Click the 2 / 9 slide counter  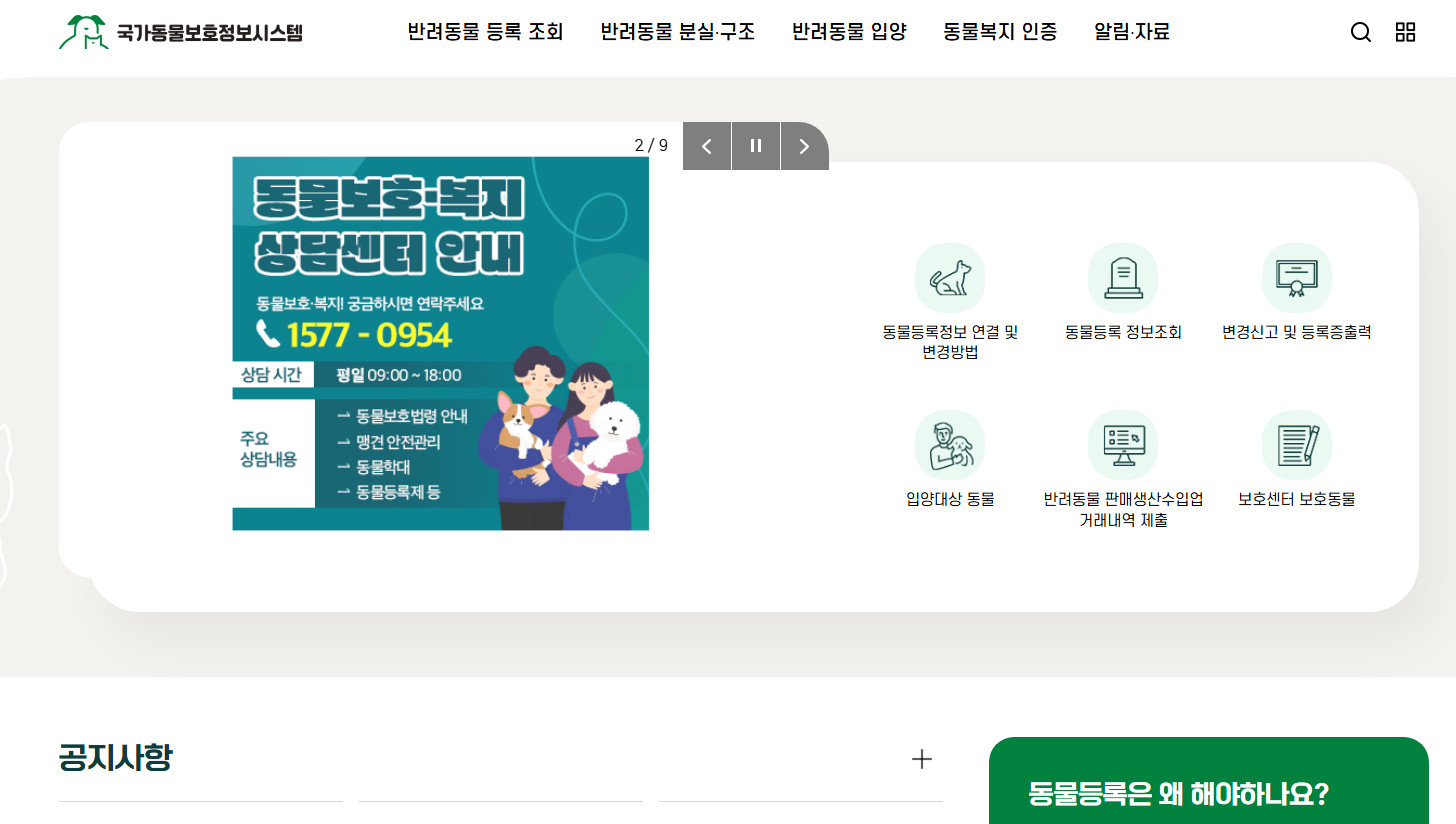[651, 146]
